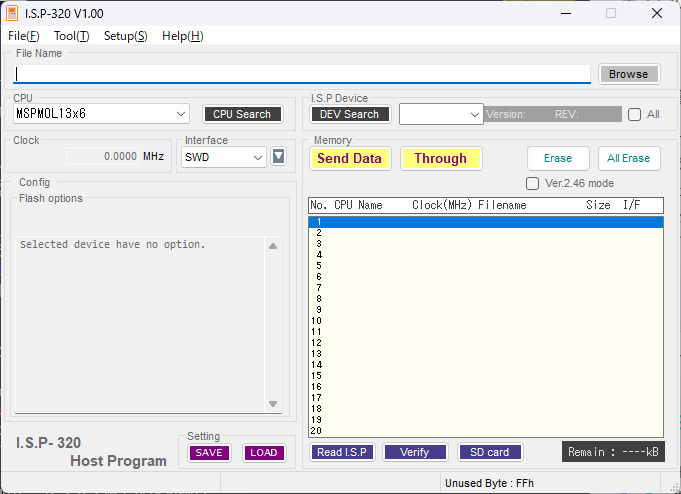The width and height of the screenshot is (681, 494).
Task: Open the Tool menu
Action: click(x=71, y=36)
